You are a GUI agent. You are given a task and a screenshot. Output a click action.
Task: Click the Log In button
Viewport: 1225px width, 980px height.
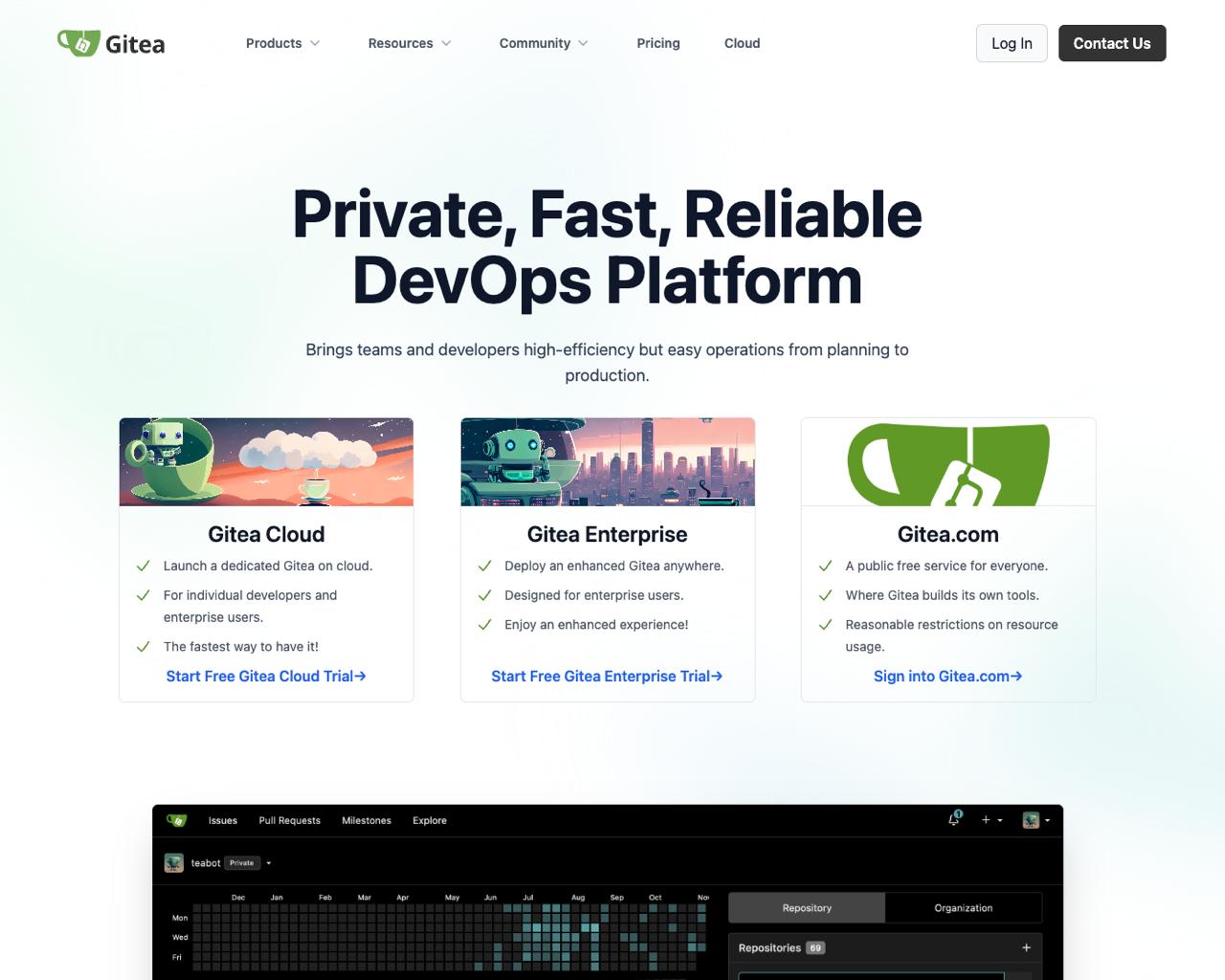click(1012, 43)
